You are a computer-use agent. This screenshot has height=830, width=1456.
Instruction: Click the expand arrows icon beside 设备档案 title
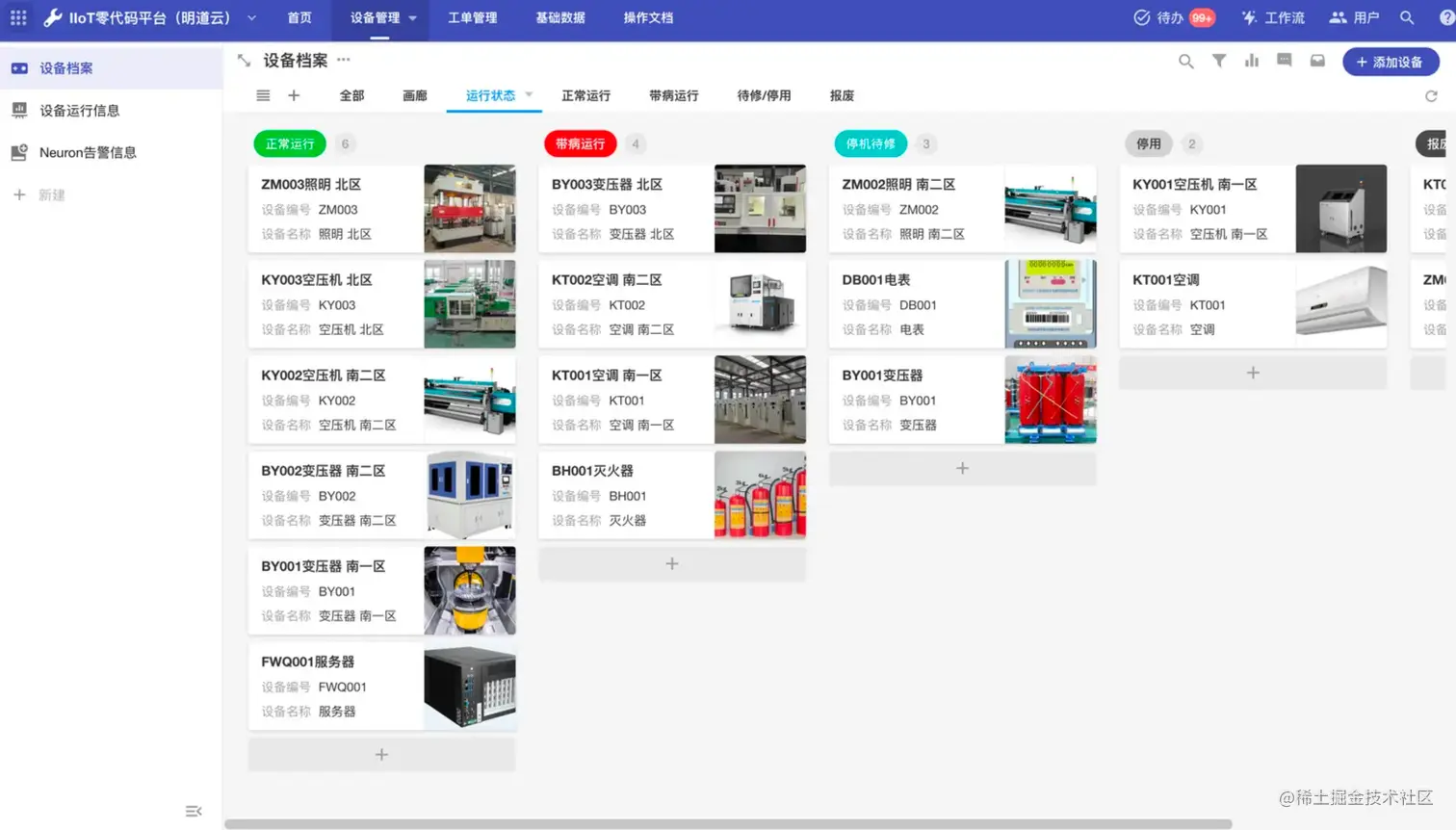pos(244,61)
